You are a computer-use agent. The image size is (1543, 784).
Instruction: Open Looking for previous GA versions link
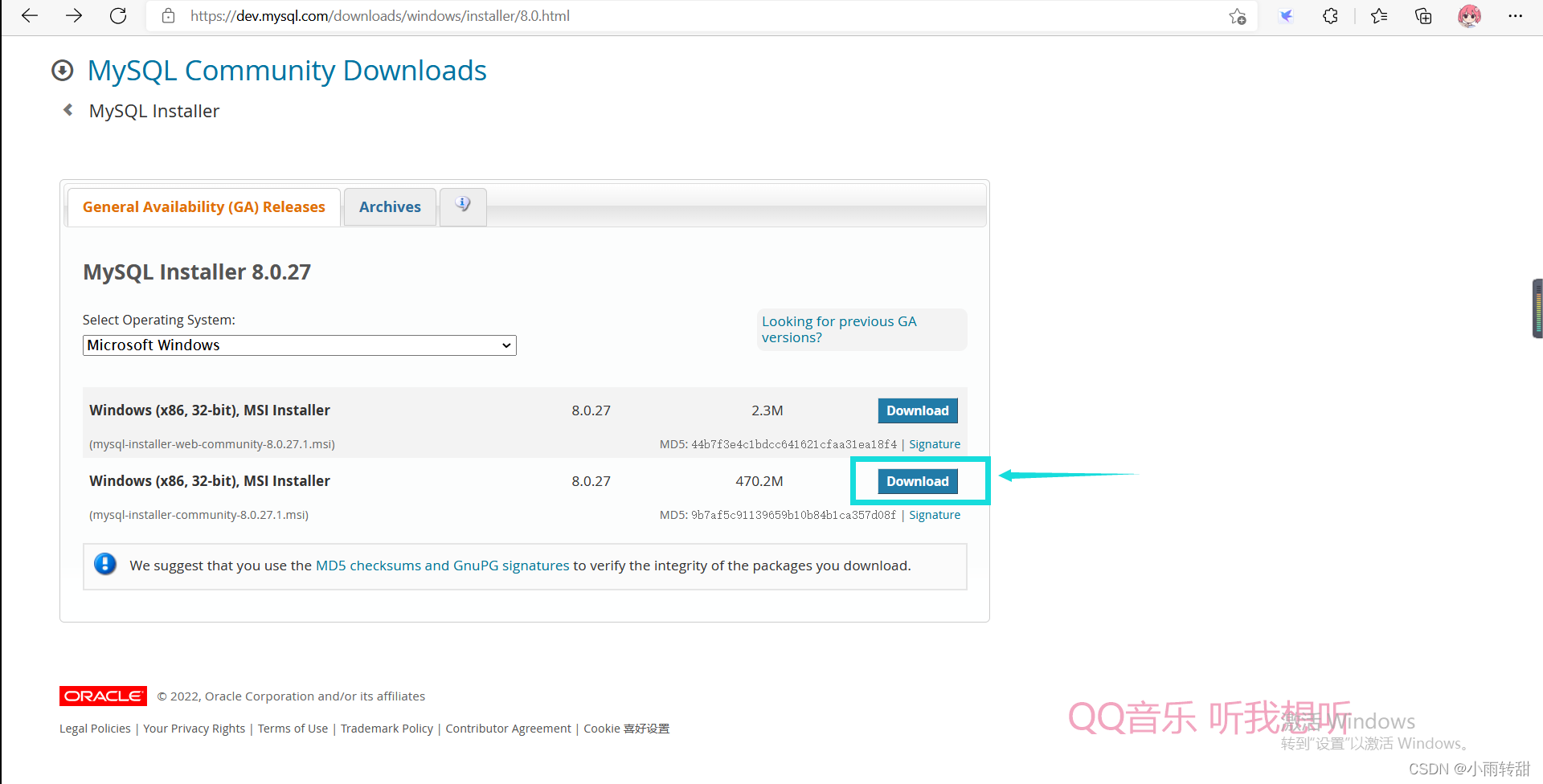point(839,329)
